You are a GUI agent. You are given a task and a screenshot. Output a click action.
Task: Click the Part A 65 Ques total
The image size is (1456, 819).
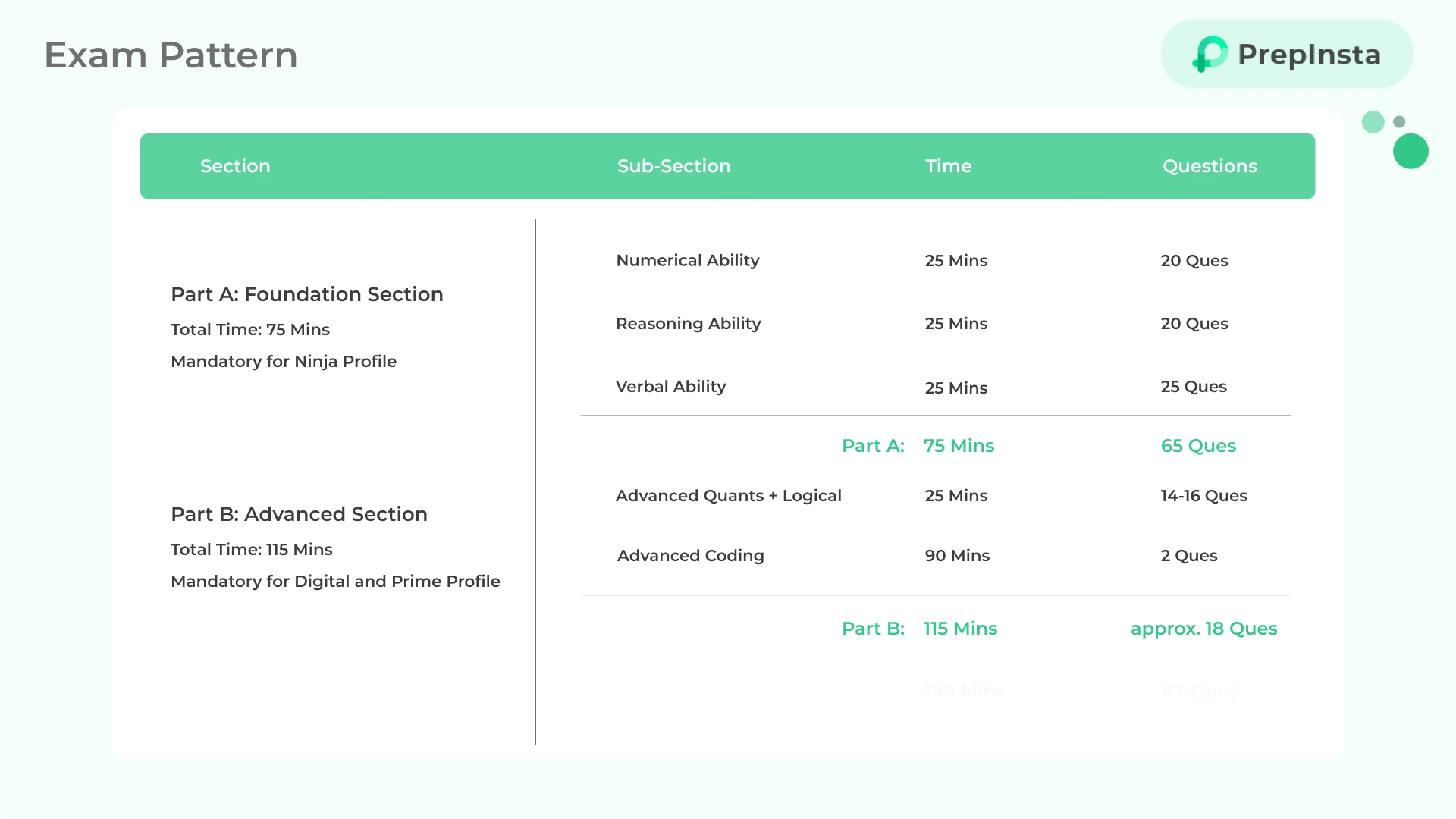[x=1198, y=446]
